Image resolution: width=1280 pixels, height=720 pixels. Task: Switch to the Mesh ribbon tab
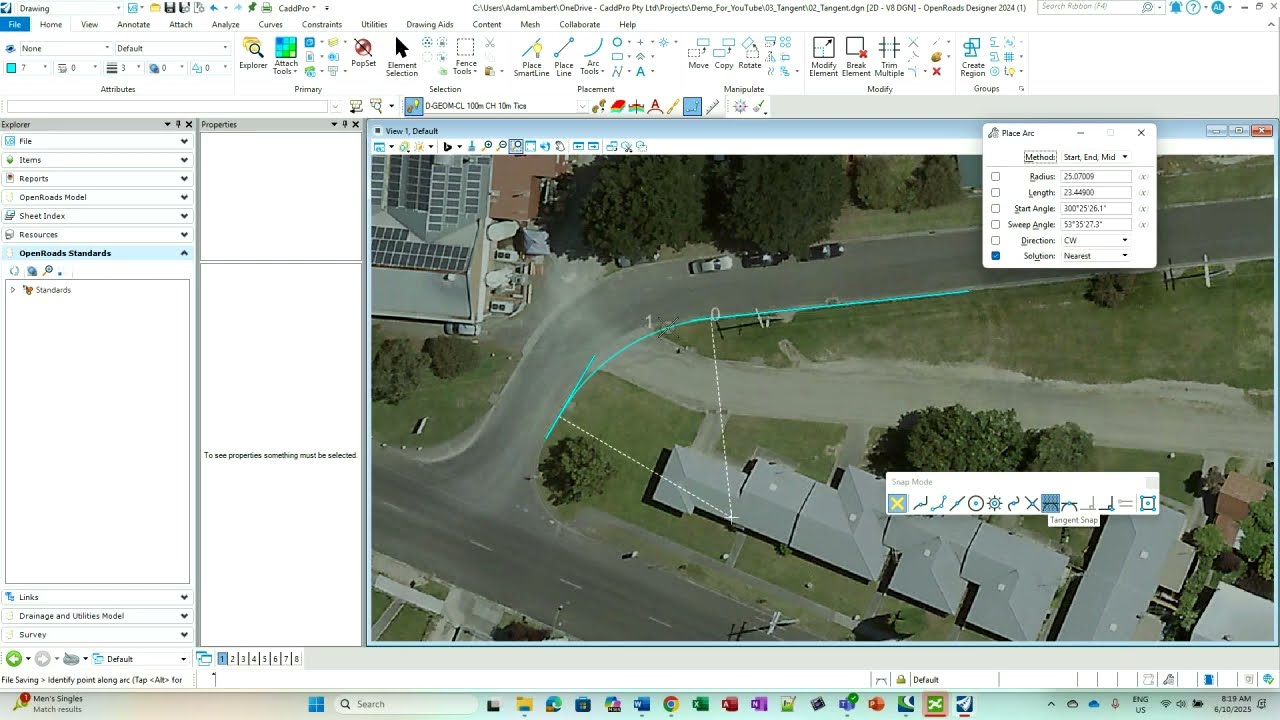tap(530, 24)
